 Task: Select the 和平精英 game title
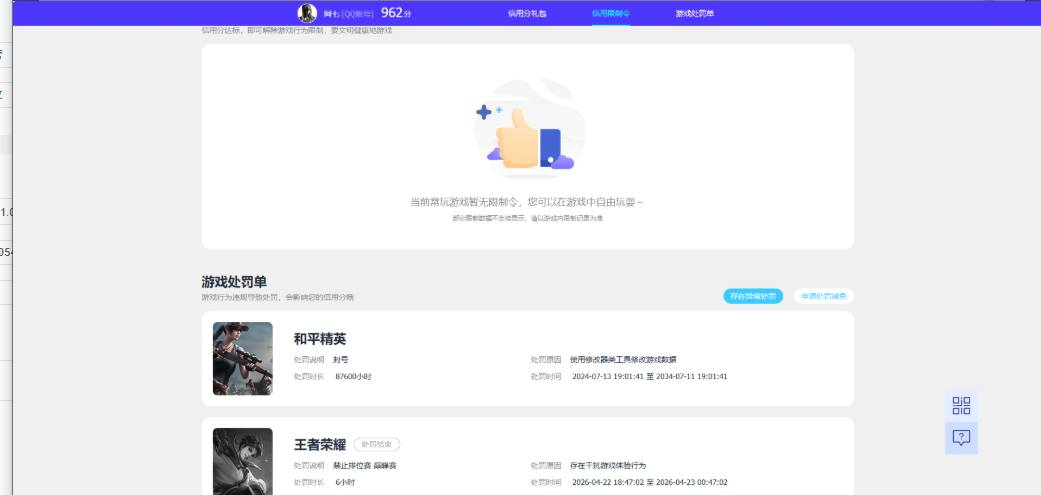[x=320, y=339]
